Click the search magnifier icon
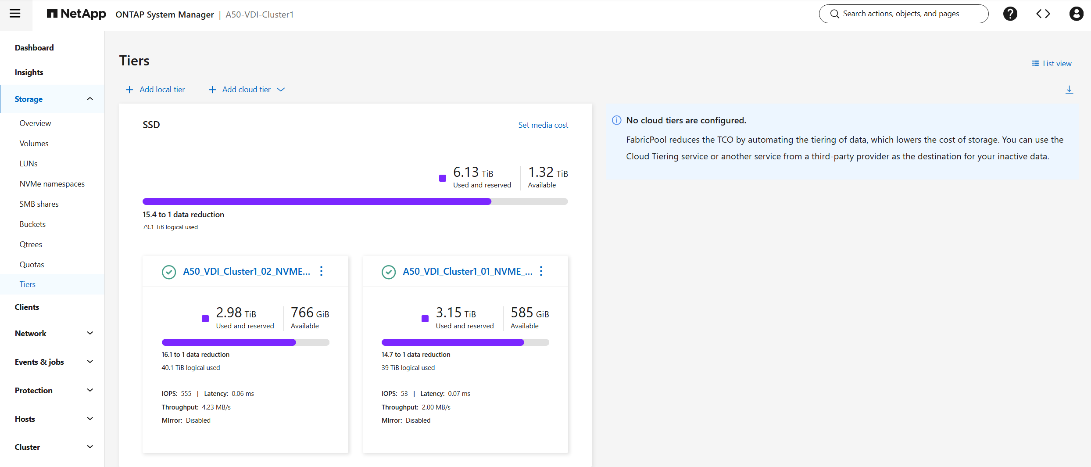Screen dimensions: 1091x467 tap(834, 14)
